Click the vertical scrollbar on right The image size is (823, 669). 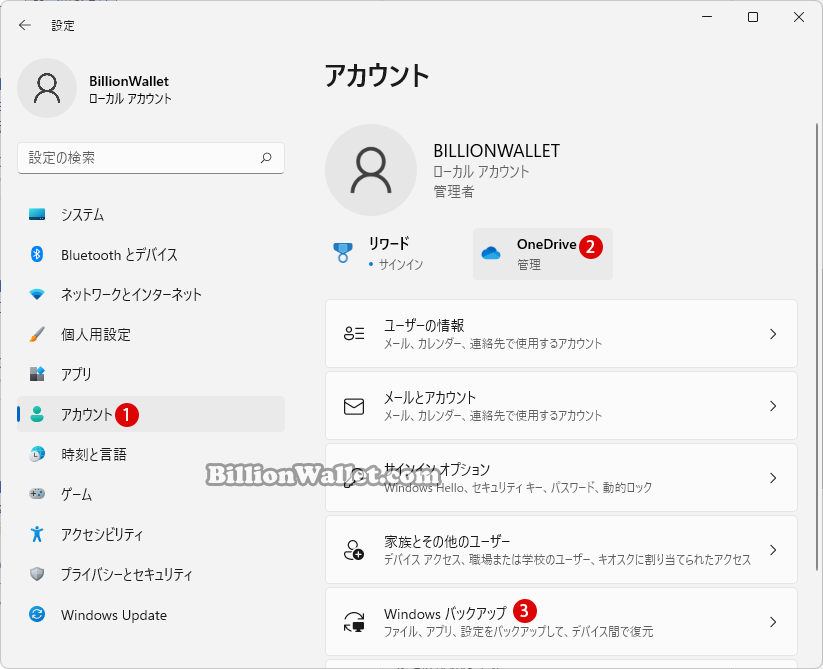point(817,346)
